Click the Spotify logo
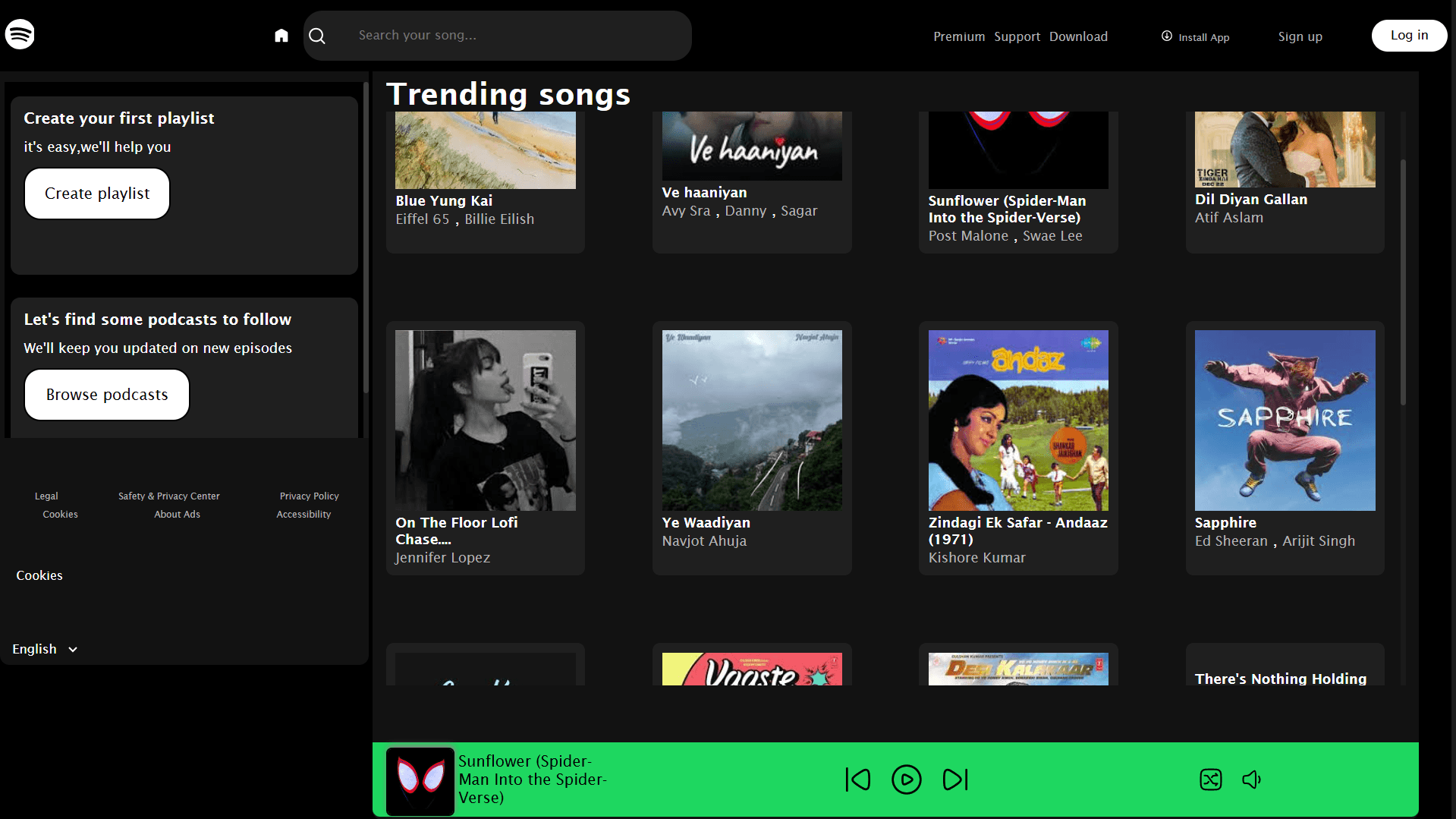Image resolution: width=1456 pixels, height=819 pixels. (19, 33)
